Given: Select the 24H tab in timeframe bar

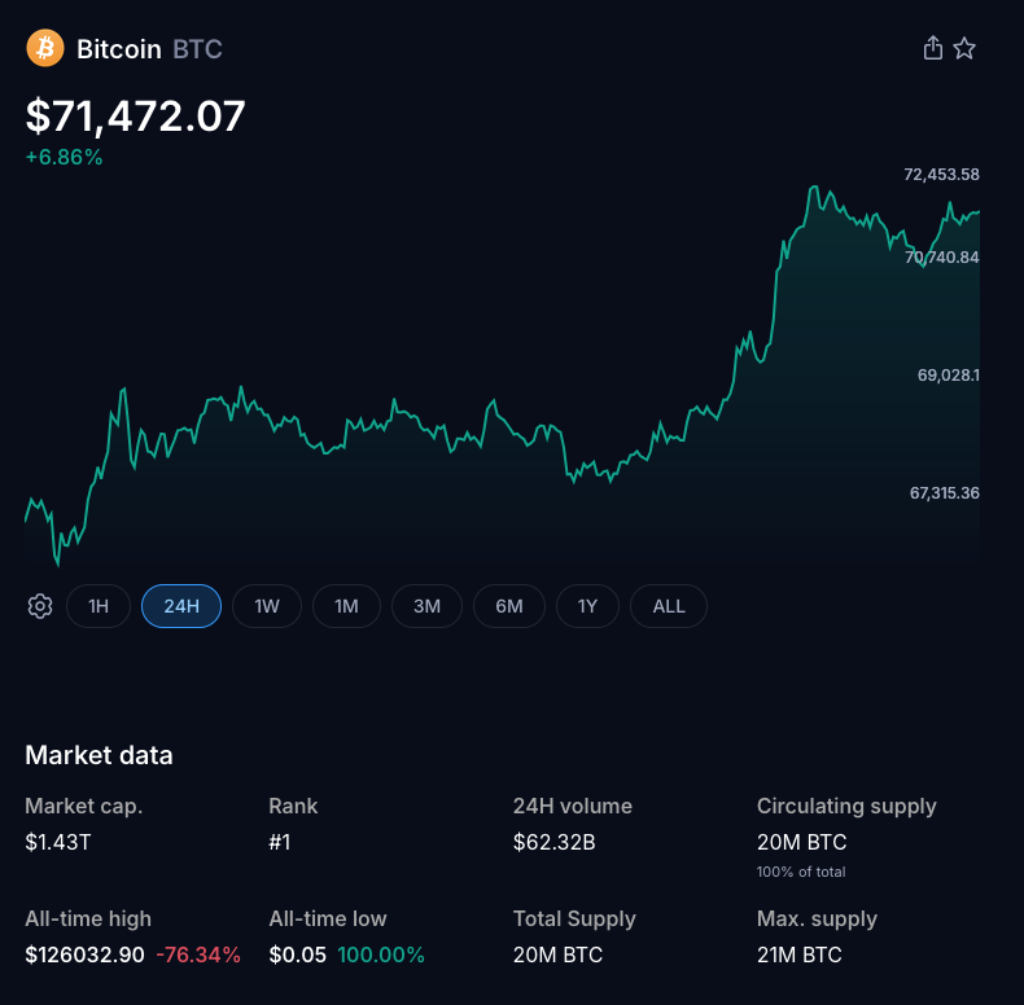Looking at the screenshot, I should click(x=181, y=606).
